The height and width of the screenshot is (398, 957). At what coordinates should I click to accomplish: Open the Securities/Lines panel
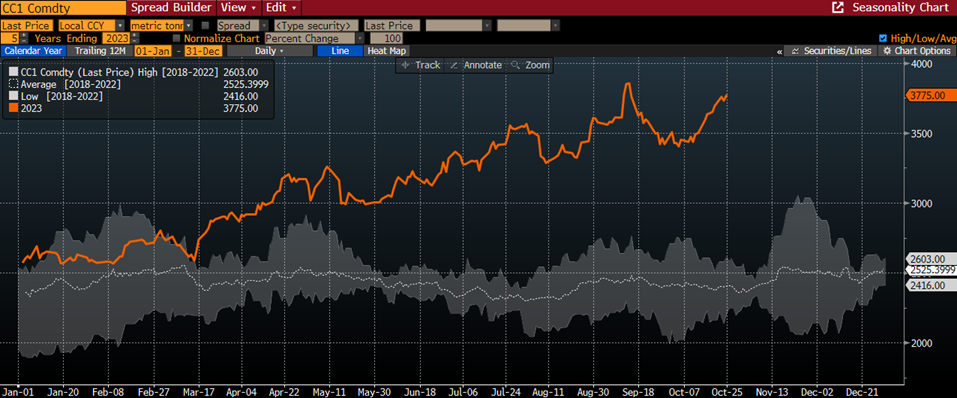tap(831, 51)
